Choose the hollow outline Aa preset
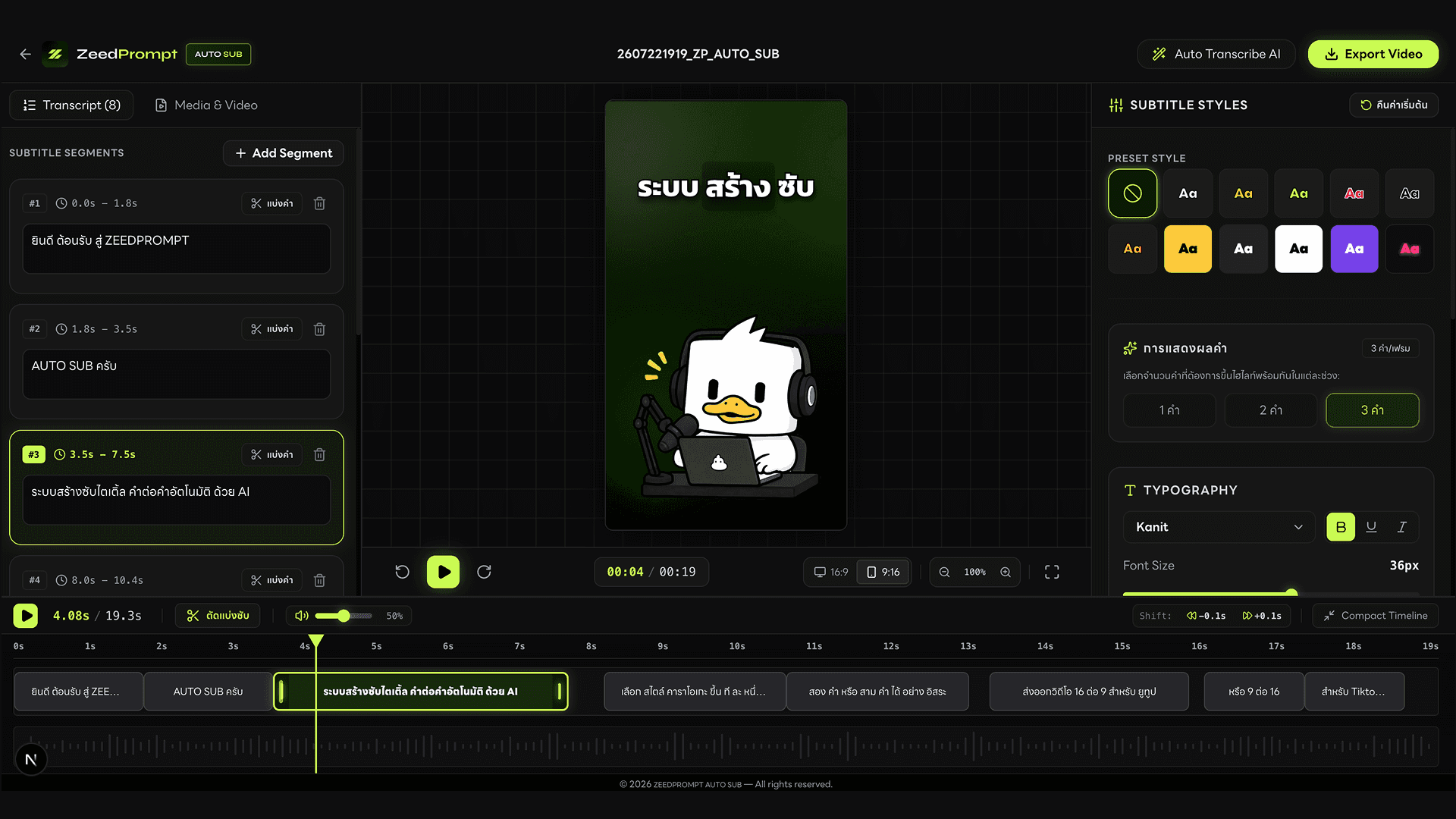The image size is (1456, 819). click(1409, 193)
